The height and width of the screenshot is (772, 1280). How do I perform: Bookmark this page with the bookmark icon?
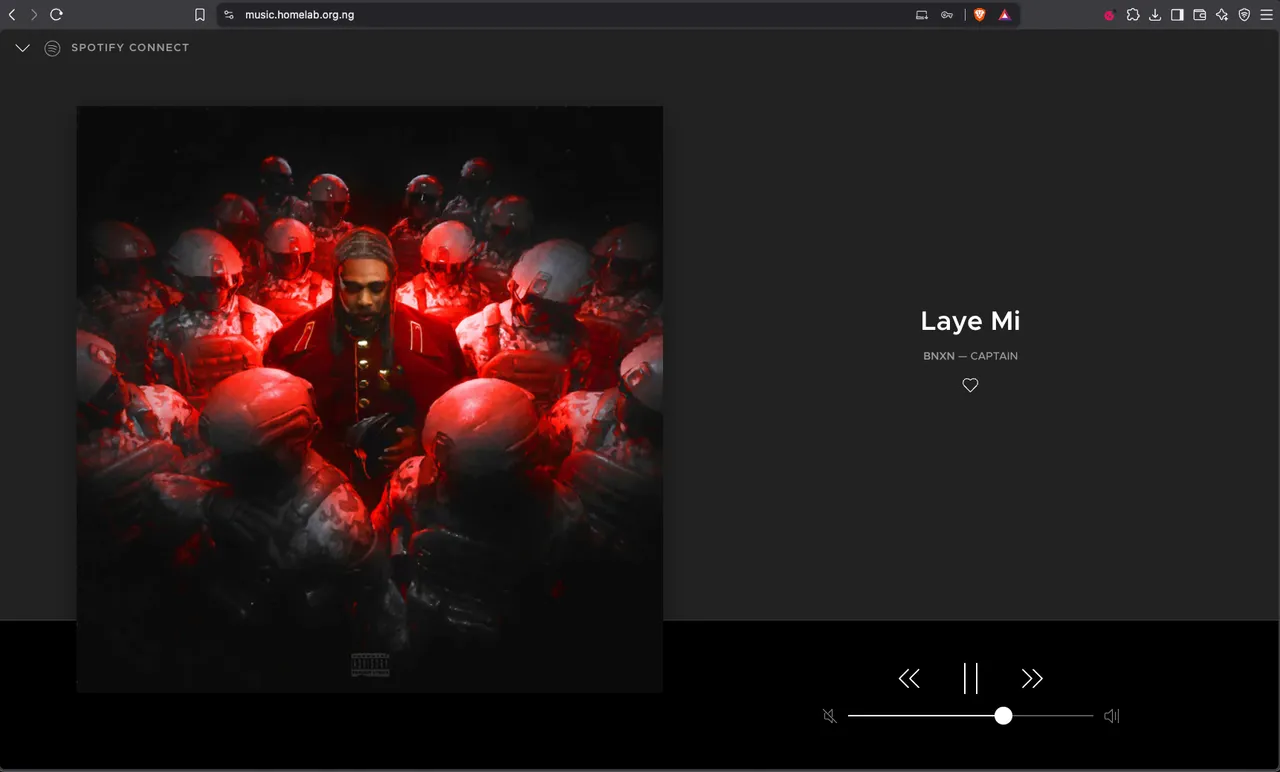[x=200, y=15]
